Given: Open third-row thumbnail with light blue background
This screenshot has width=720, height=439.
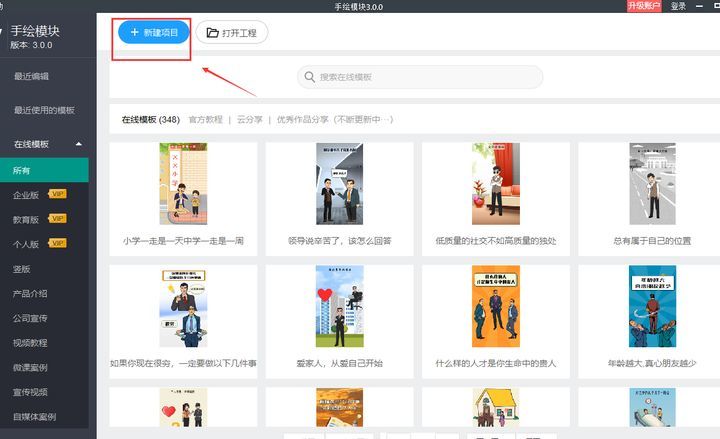Looking at the screenshot, I should [652, 407].
